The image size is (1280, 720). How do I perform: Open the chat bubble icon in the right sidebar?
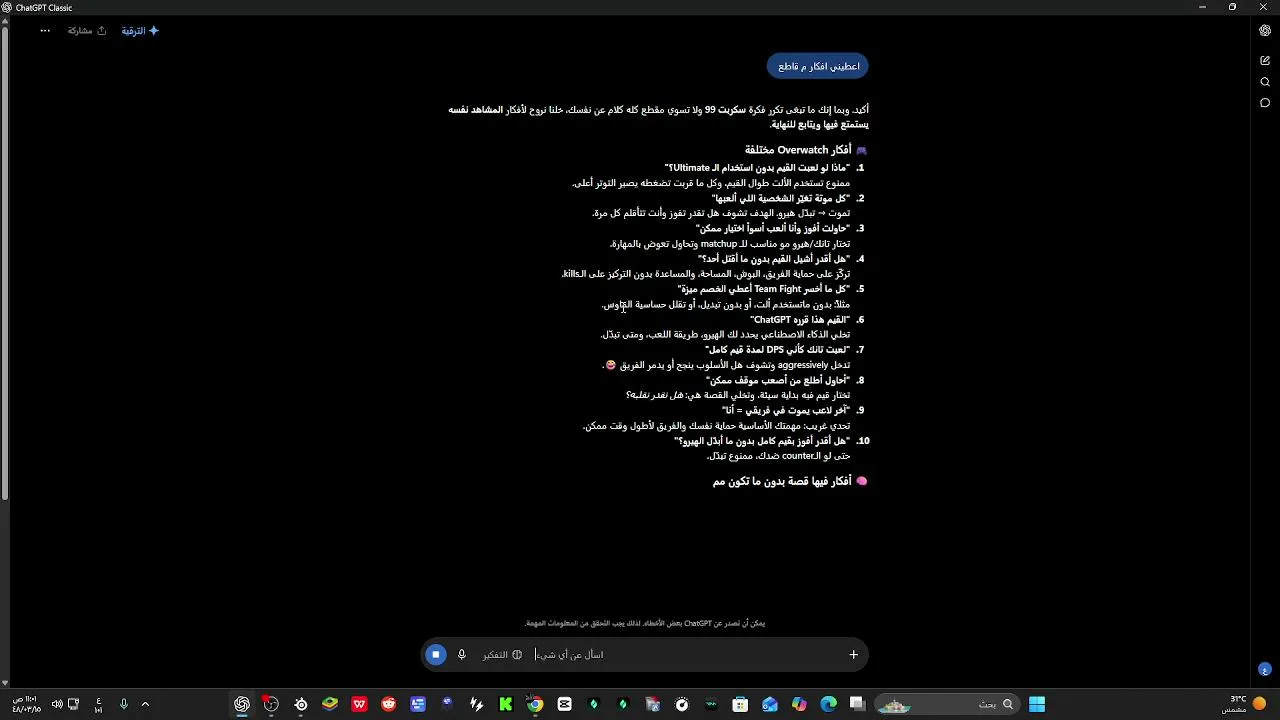pyautogui.click(x=1265, y=103)
